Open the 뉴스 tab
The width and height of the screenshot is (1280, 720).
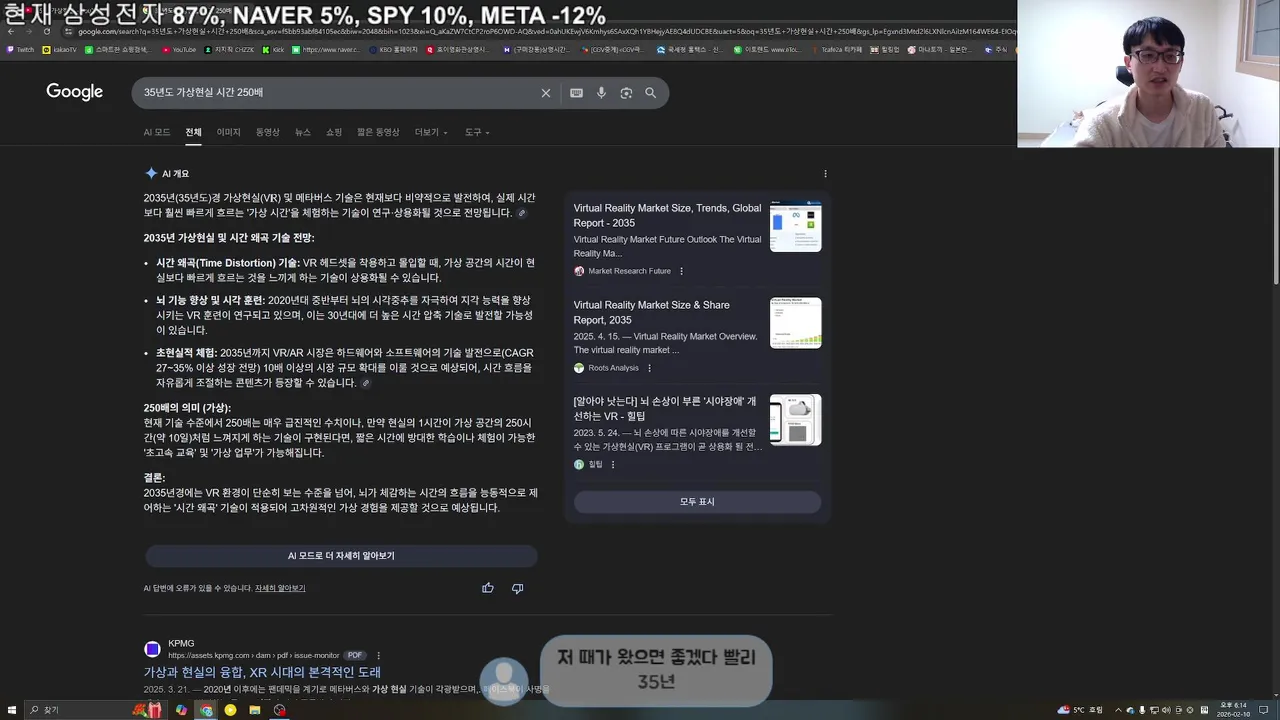302,132
